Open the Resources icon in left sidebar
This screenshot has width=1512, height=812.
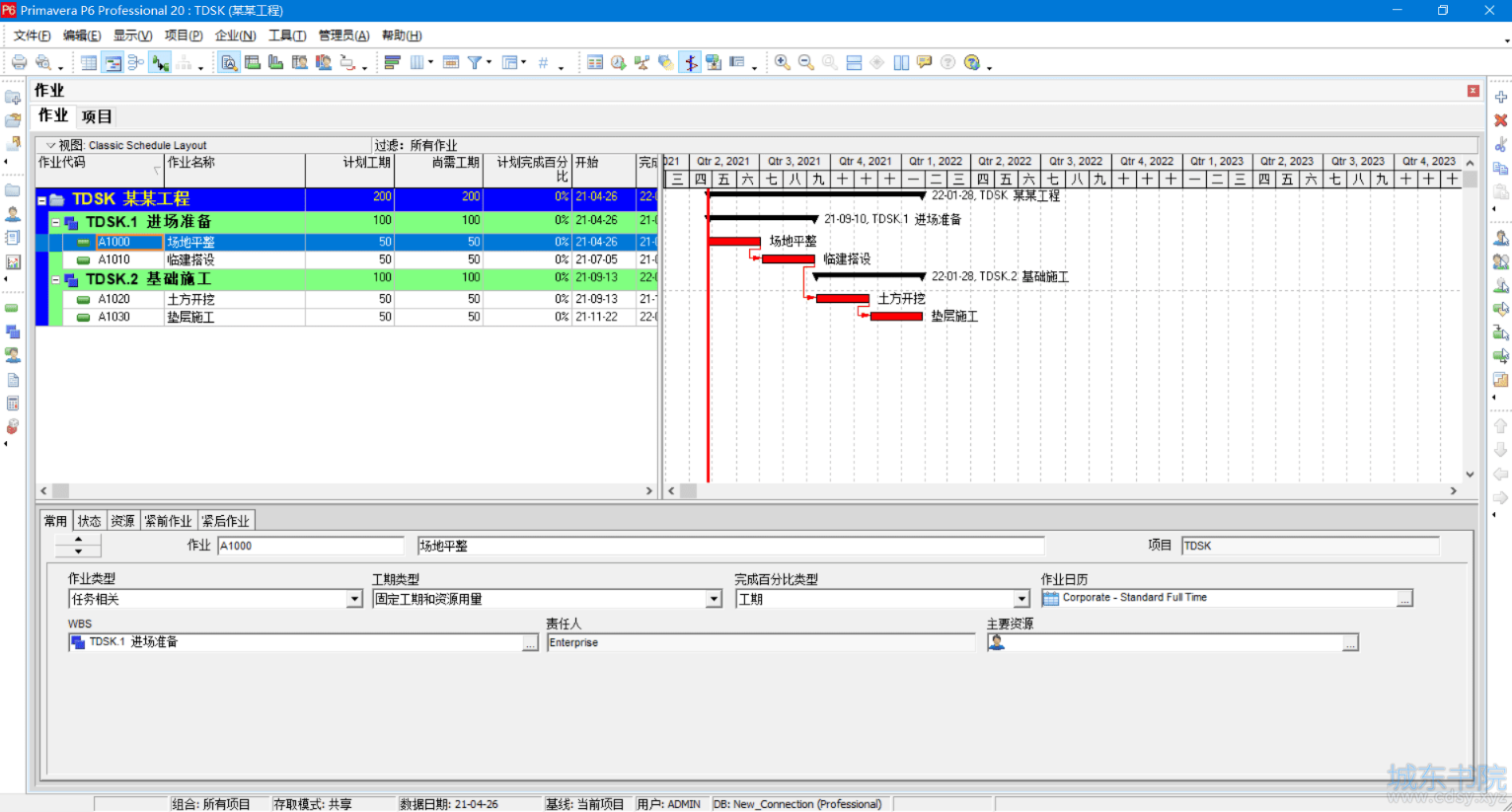(x=13, y=213)
